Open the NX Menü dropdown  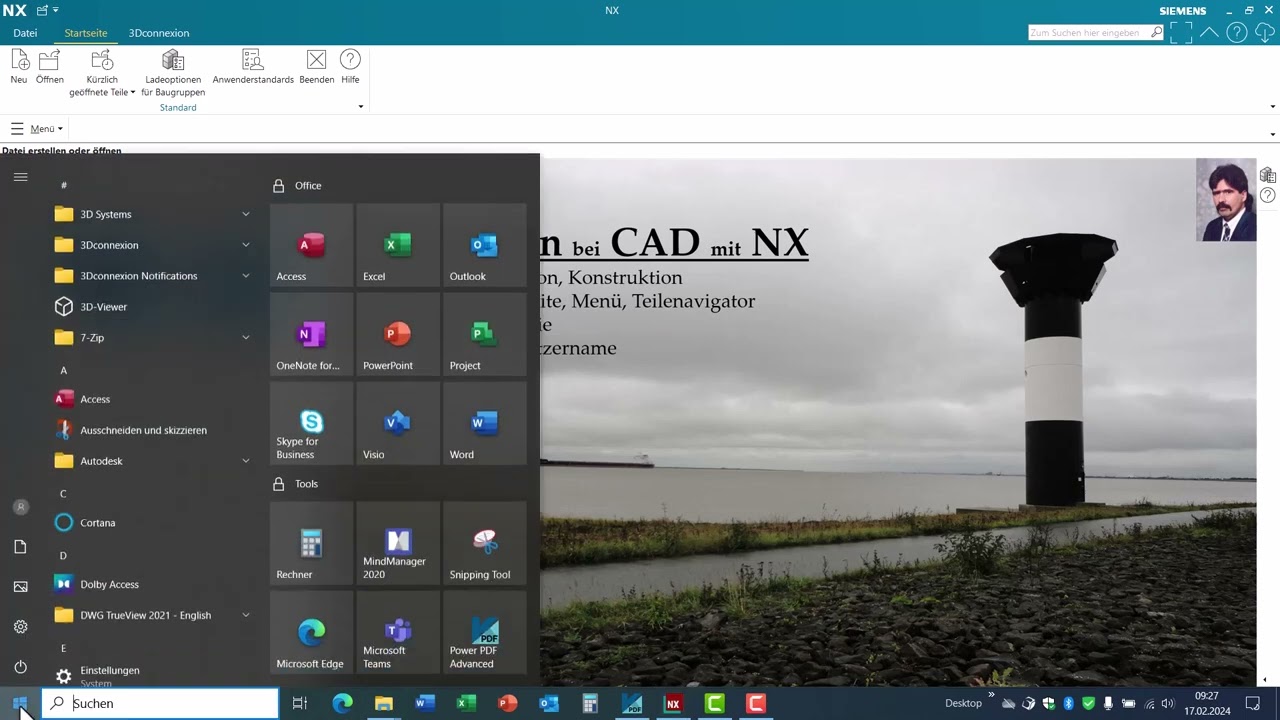(37, 128)
